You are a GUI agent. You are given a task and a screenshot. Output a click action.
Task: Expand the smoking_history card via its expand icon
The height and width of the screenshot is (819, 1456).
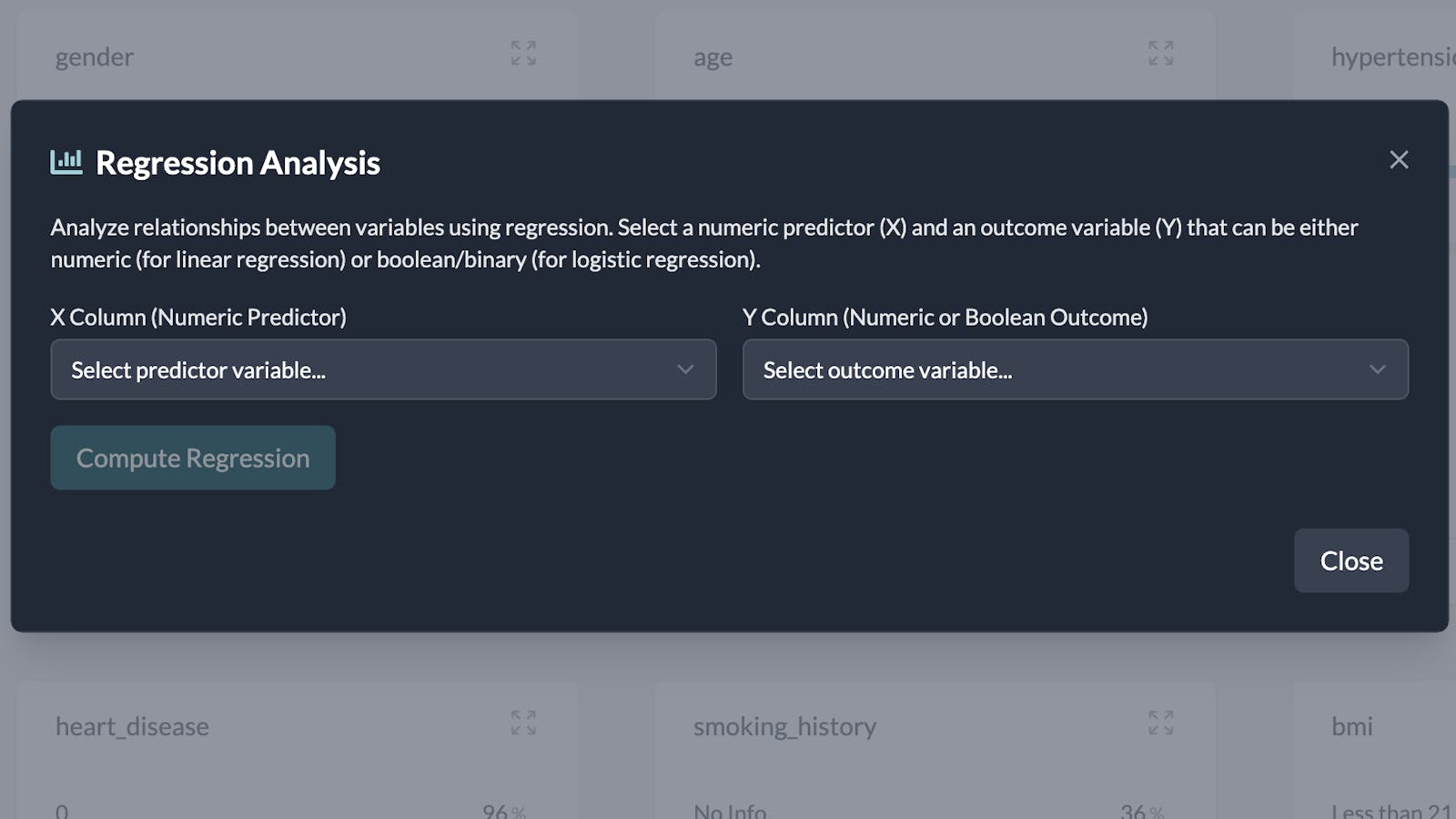(1160, 723)
